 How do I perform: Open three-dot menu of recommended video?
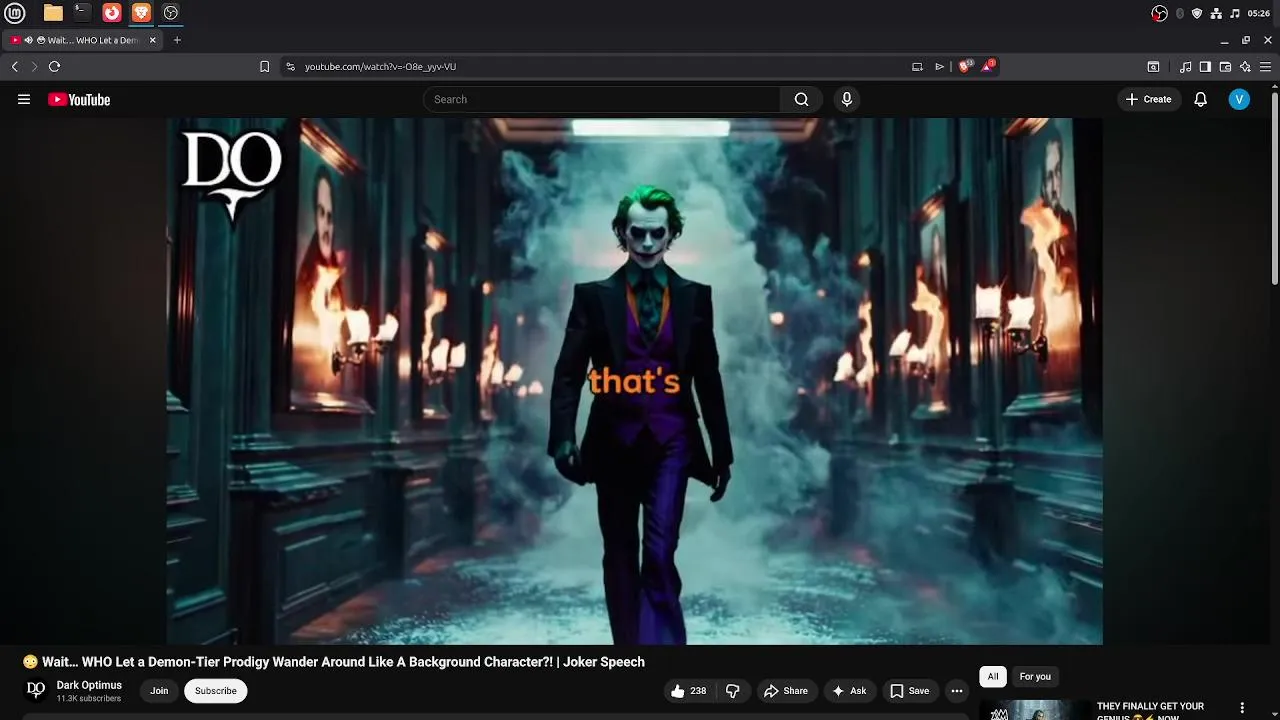point(1242,708)
